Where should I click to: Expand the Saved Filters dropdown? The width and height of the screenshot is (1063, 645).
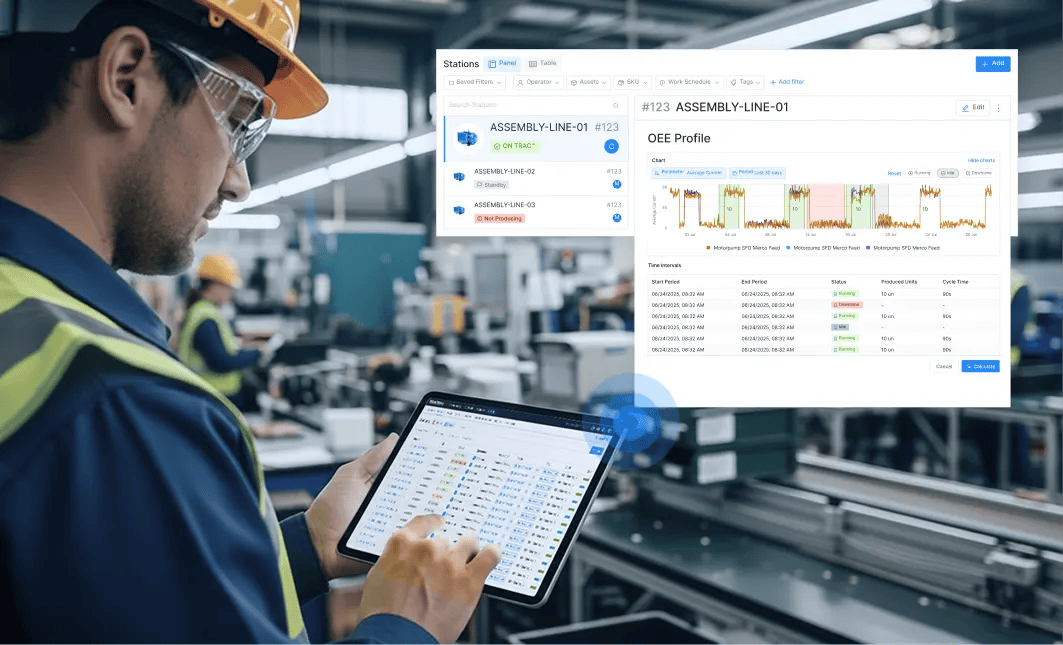[475, 82]
